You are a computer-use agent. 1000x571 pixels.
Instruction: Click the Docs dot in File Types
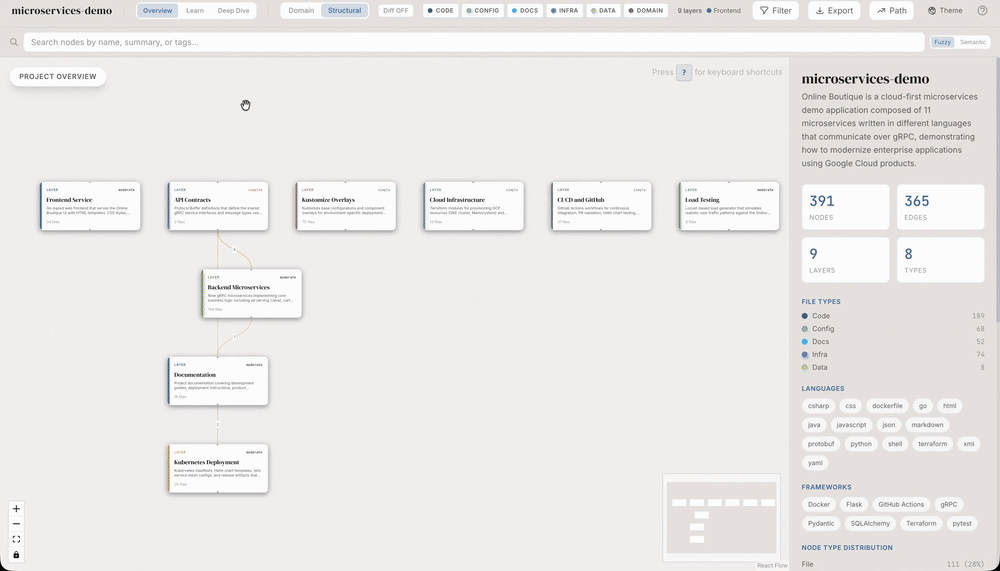pyautogui.click(x=805, y=341)
